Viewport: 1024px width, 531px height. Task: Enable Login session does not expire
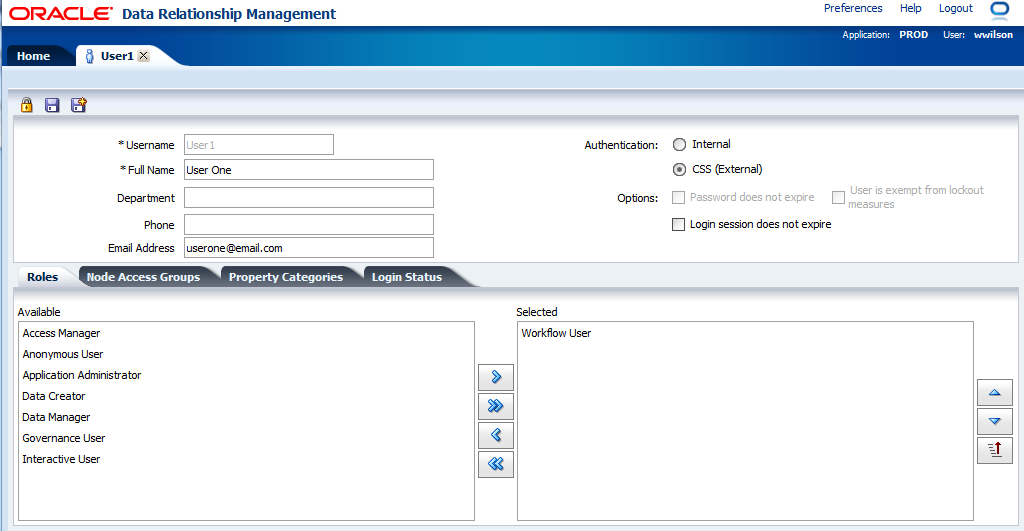[x=679, y=225]
